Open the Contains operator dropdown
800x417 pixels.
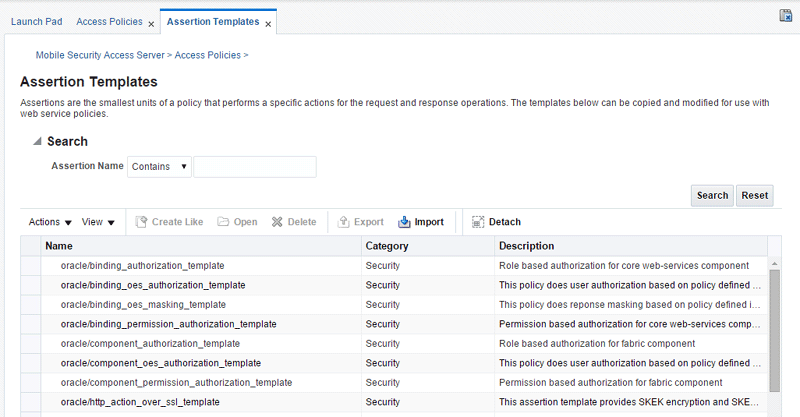159,167
